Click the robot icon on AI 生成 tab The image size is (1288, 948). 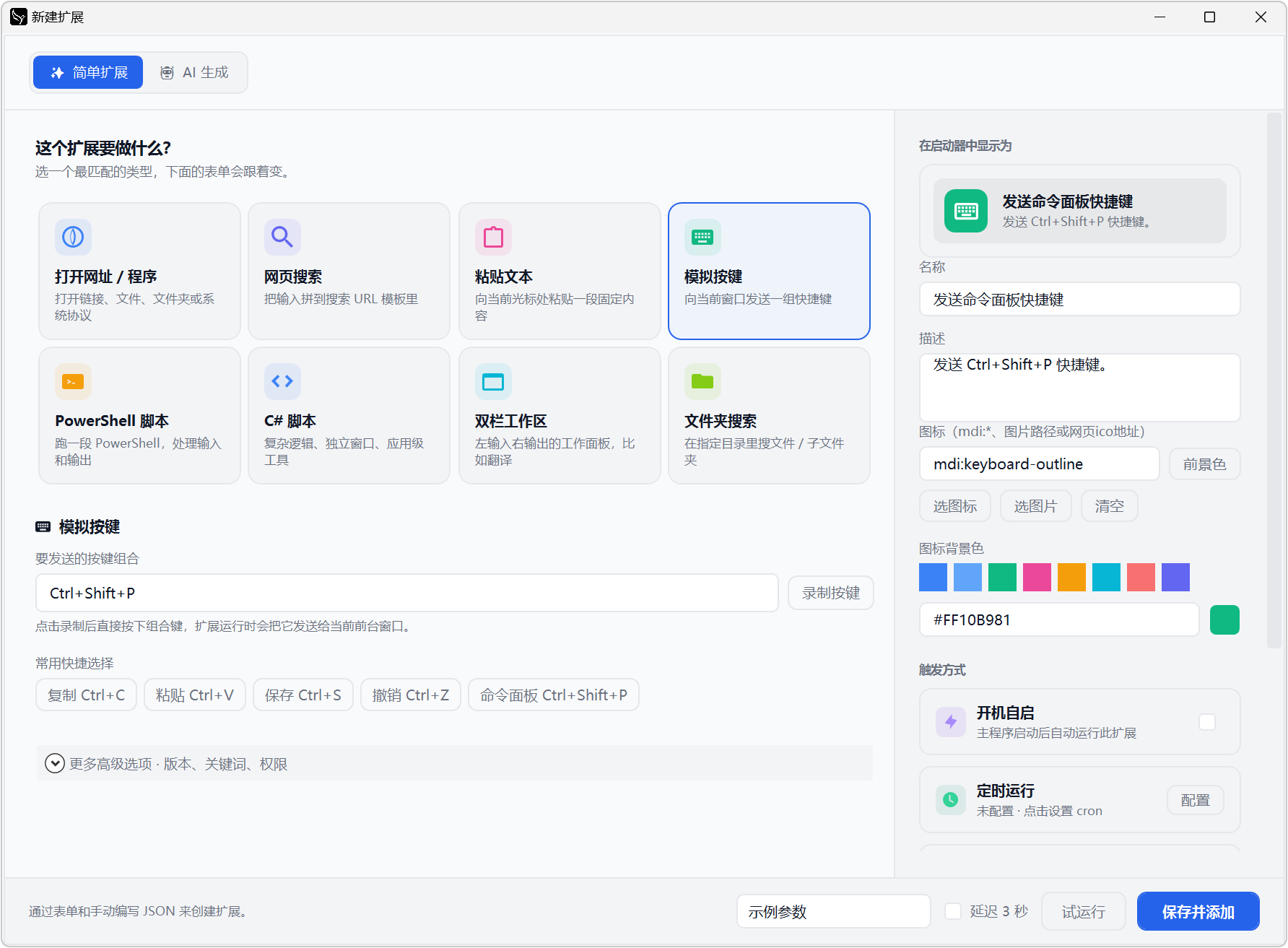(167, 73)
